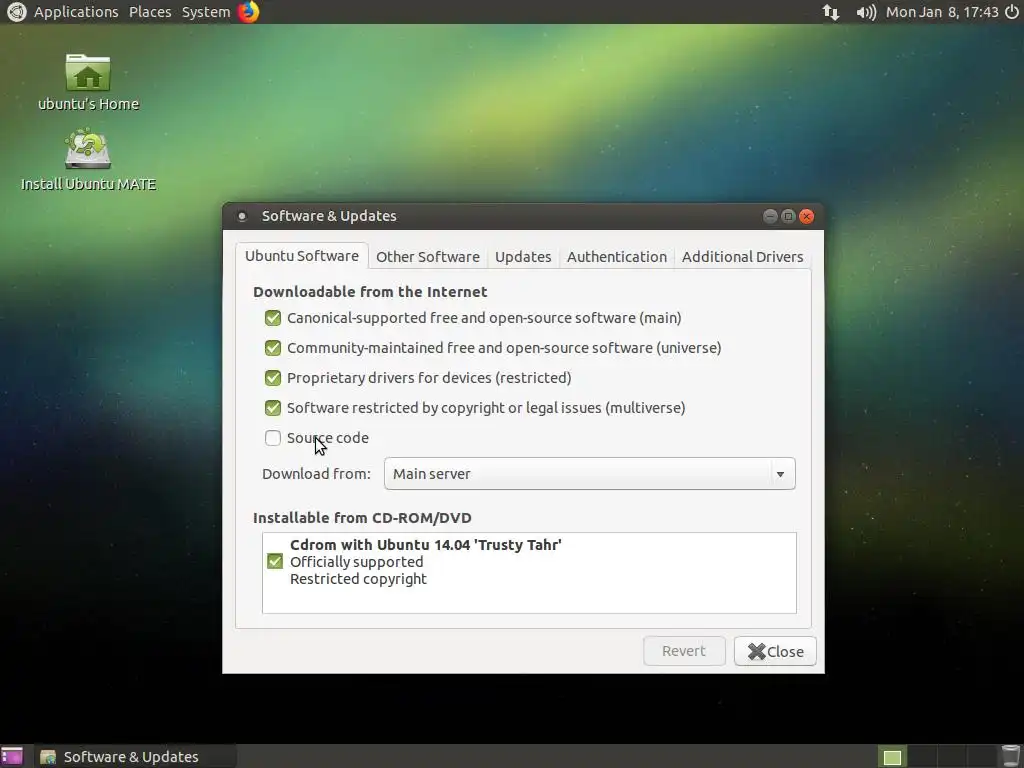This screenshot has width=1024, height=768.
Task: Open the volume speaker indicator
Action: (866, 12)
